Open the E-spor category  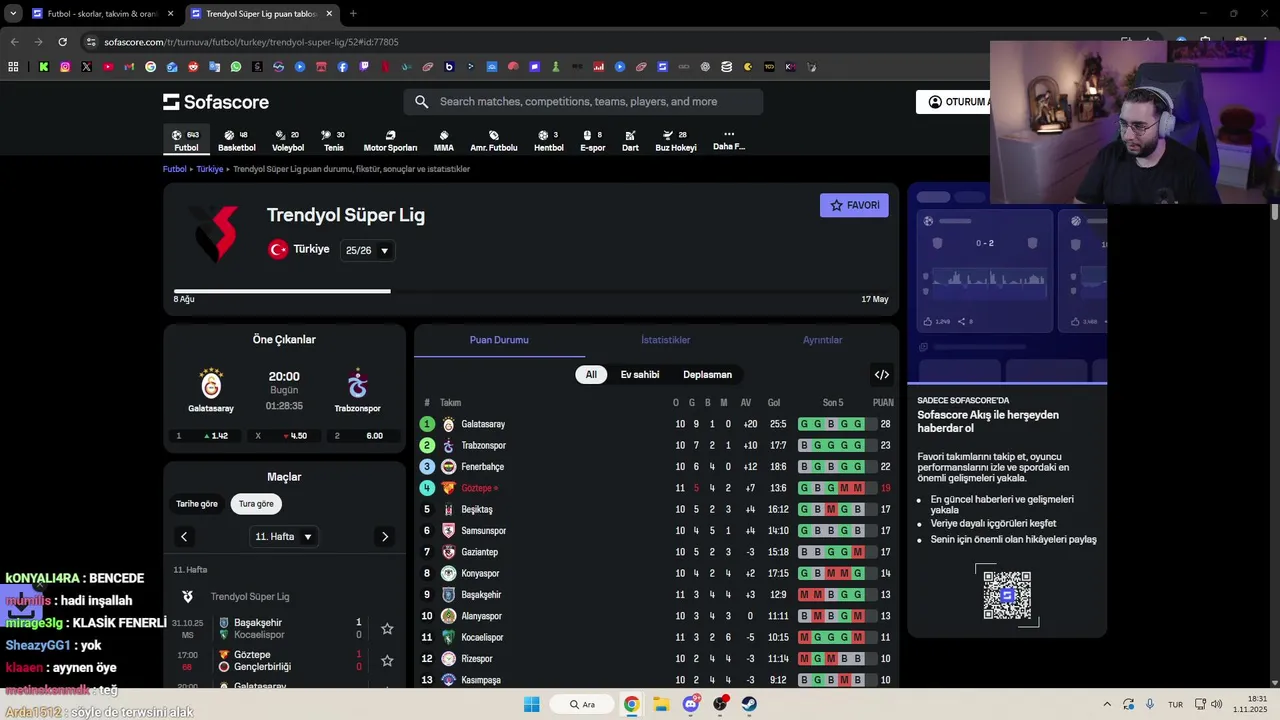(593, 141)
